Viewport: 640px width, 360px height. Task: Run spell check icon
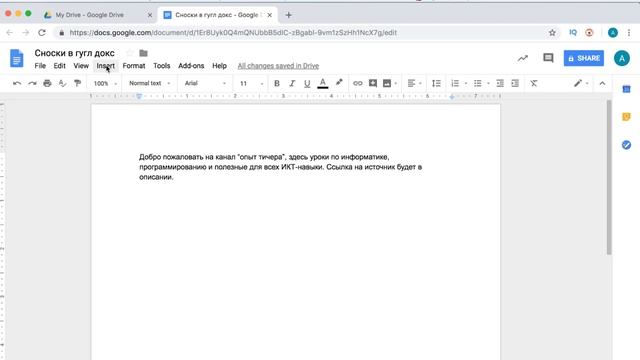click(62, 83)
